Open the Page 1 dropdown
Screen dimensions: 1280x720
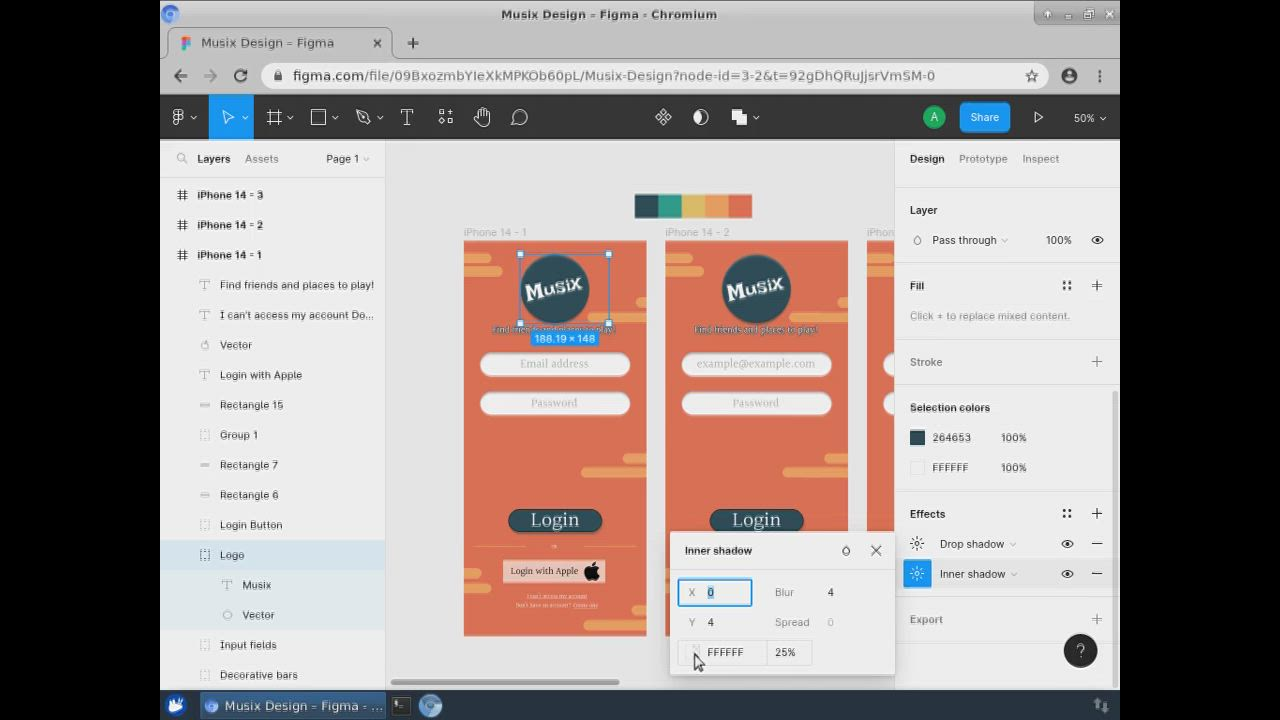click(346, 158)
